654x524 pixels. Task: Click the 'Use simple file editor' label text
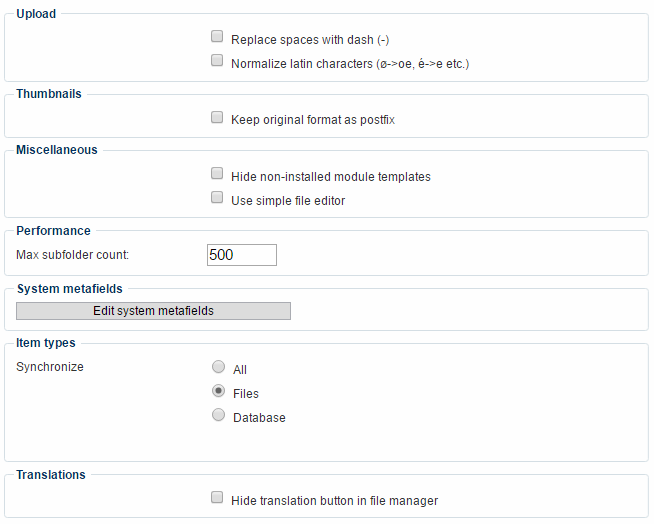coord(288,201)
